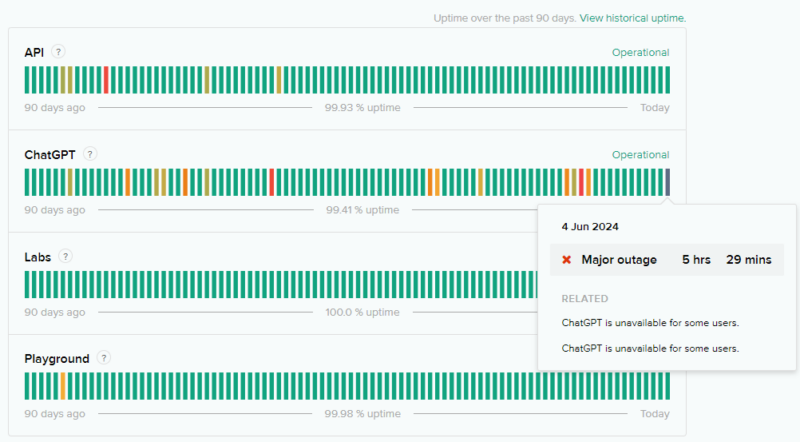
Task: Click the ChatGPT Operational status label
Action: [641, 155]
